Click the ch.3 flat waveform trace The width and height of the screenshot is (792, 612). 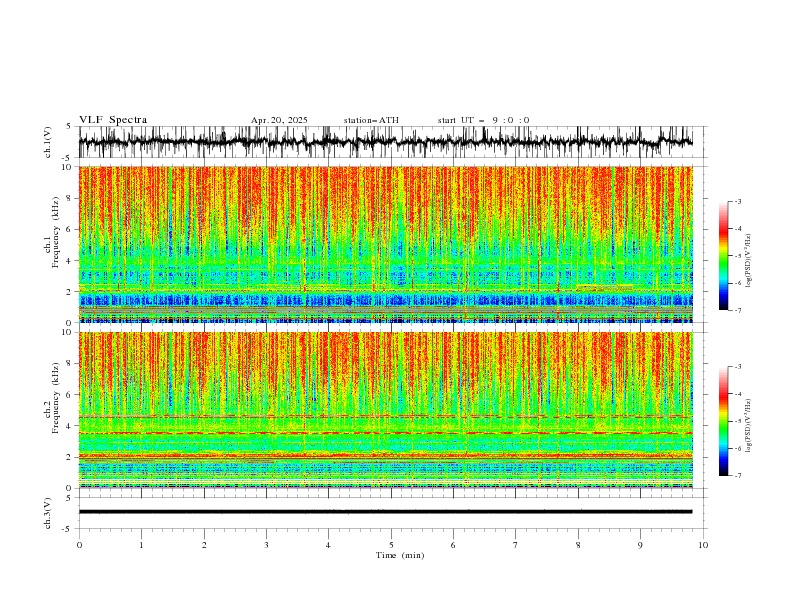click(x=385, y=512)
